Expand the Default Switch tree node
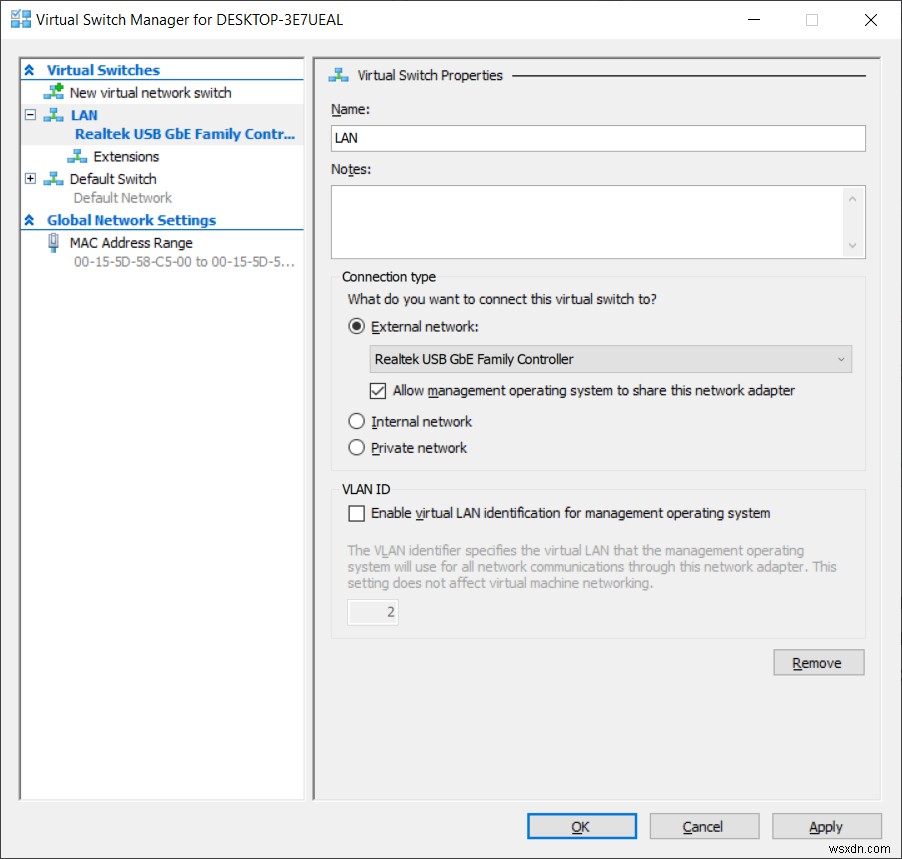The height and width of the screenshot is (859, 902). pyautogui.click(x=30, y=179)
